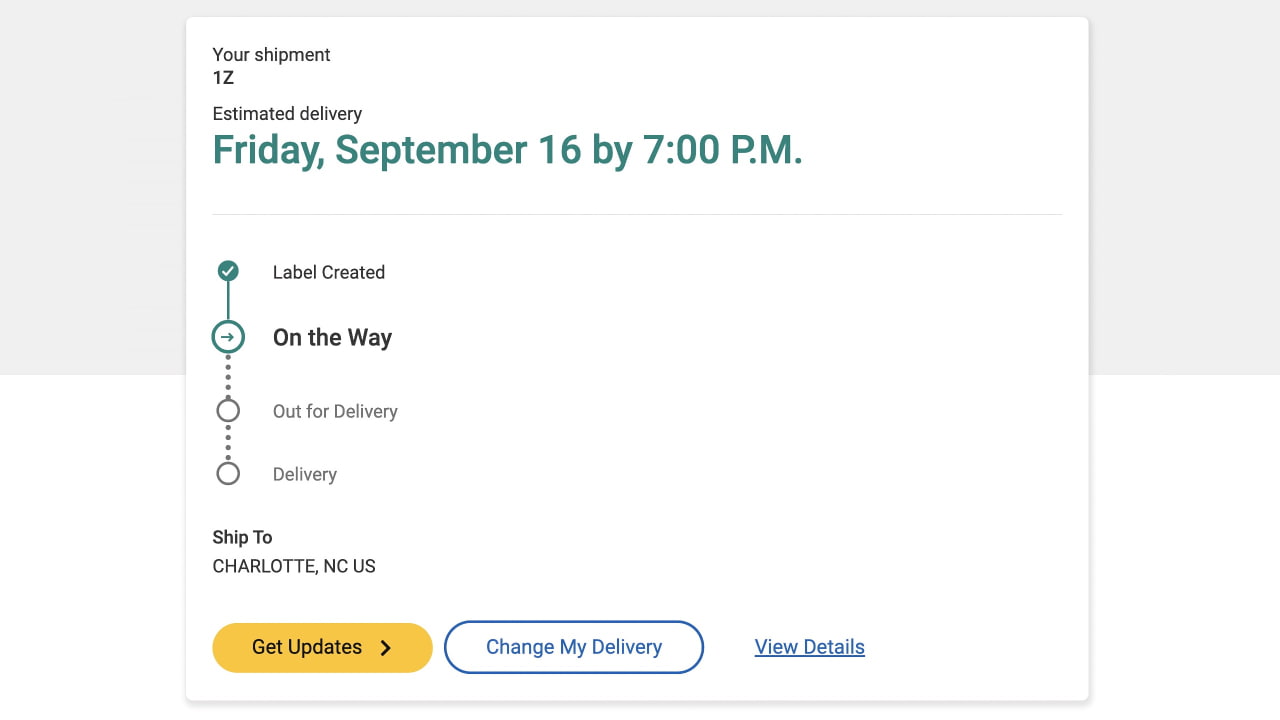Click the Friday, September 16 delivery heading
The height and width of the screenshot is (720, 1280).
pos(507,150)
